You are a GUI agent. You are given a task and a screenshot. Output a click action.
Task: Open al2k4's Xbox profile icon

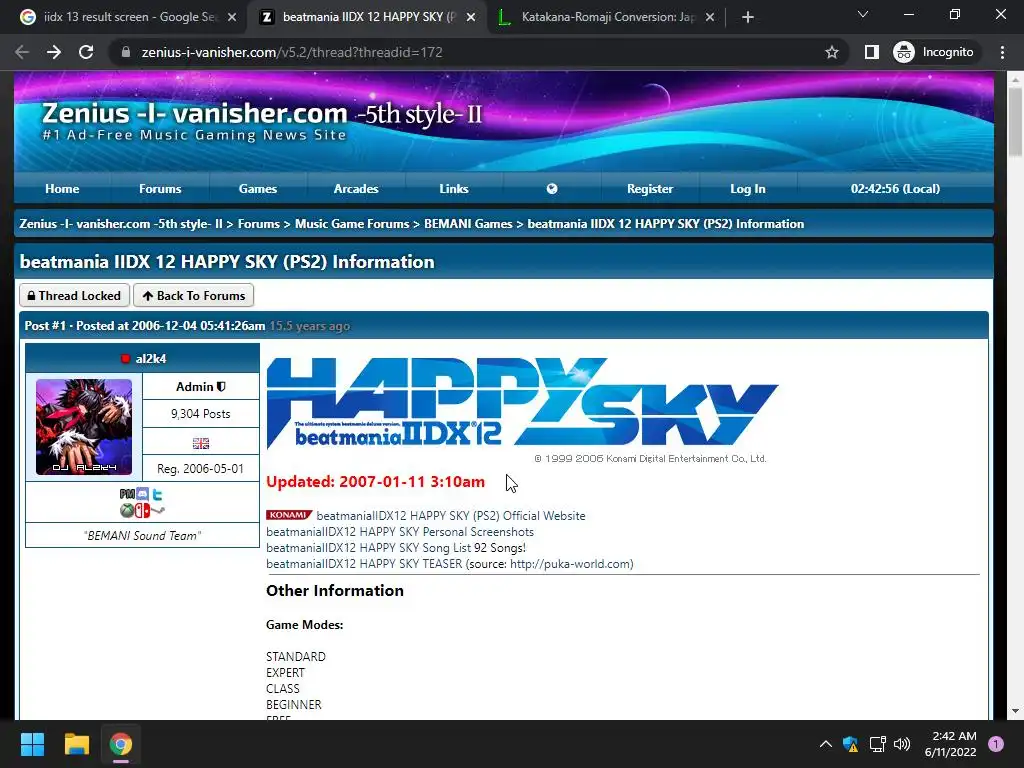tap(127, 510)
